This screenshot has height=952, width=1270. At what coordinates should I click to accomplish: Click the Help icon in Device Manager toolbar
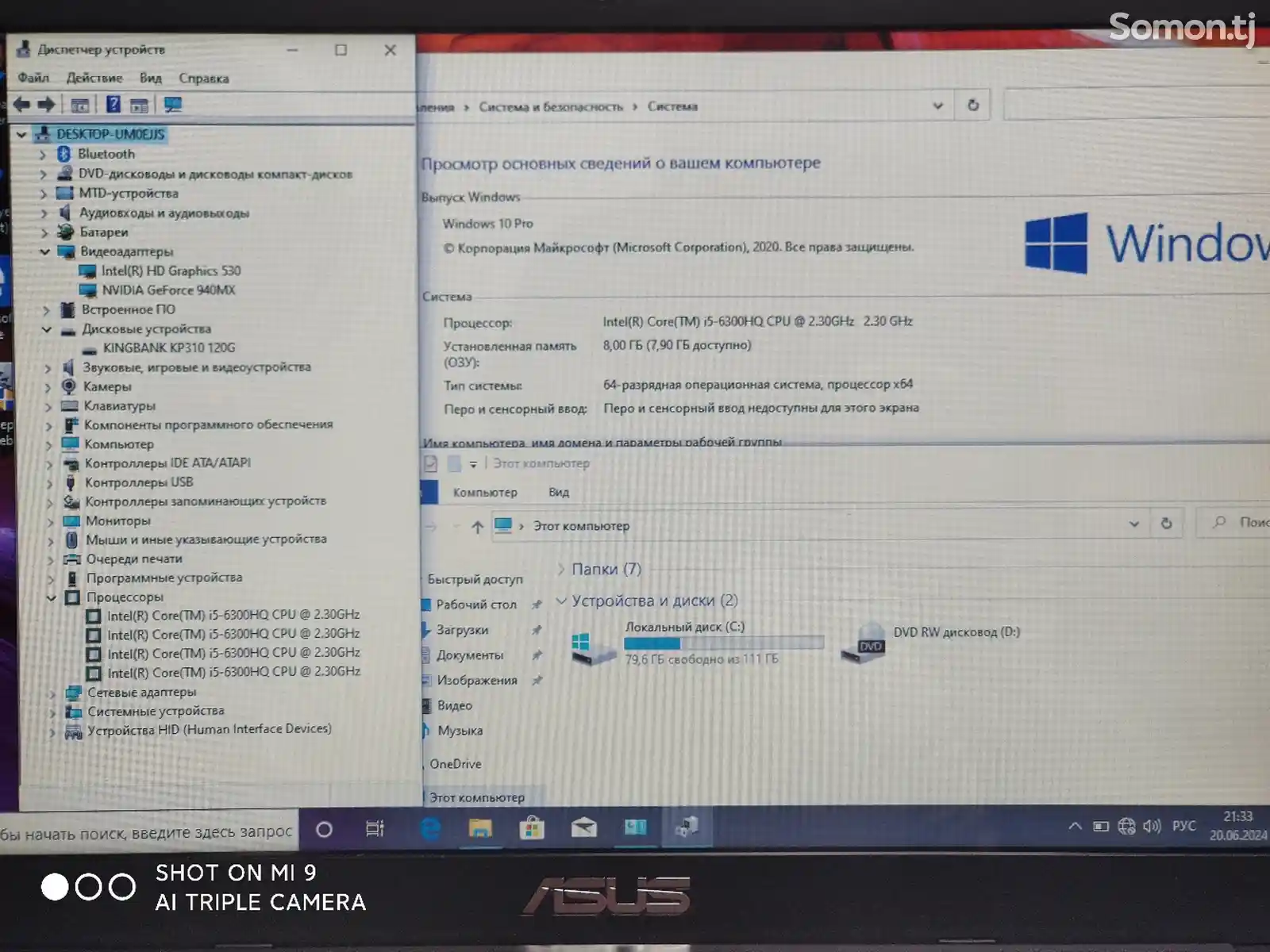click(114, 104)
